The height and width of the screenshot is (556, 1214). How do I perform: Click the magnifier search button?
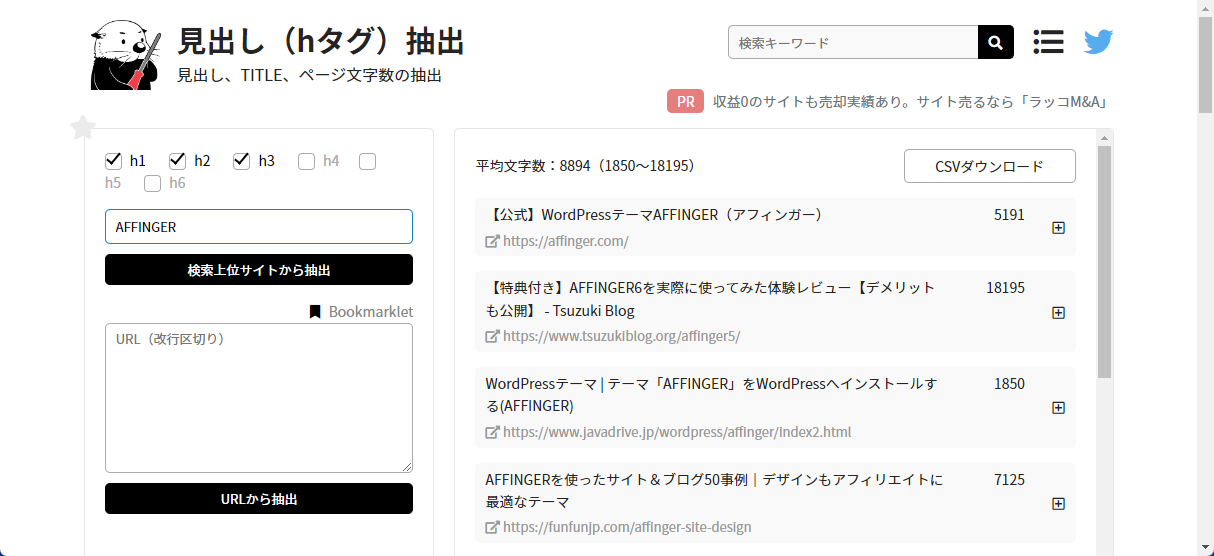(x=995, y=42)
